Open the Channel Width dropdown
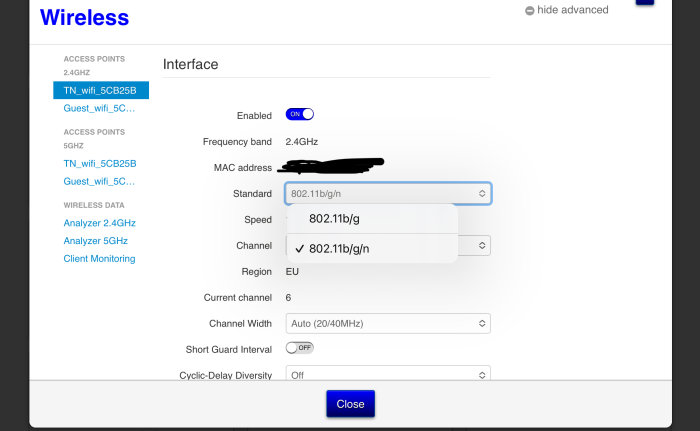The image size is (700, 431). pyautogui.click(x=388, y=323)
